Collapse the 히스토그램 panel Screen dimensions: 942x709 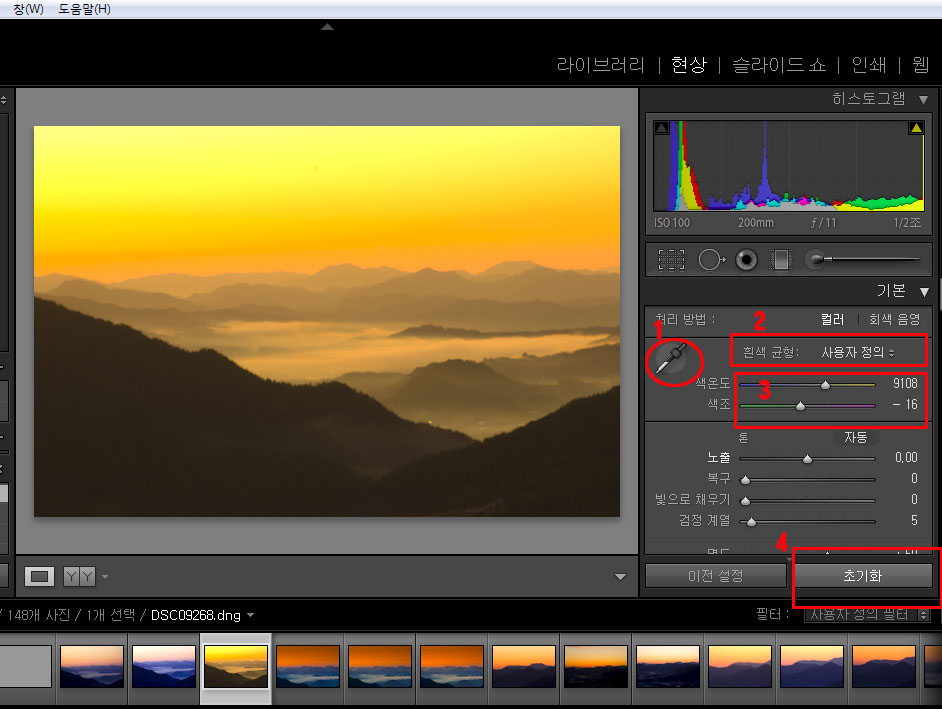tap(923, 99)
